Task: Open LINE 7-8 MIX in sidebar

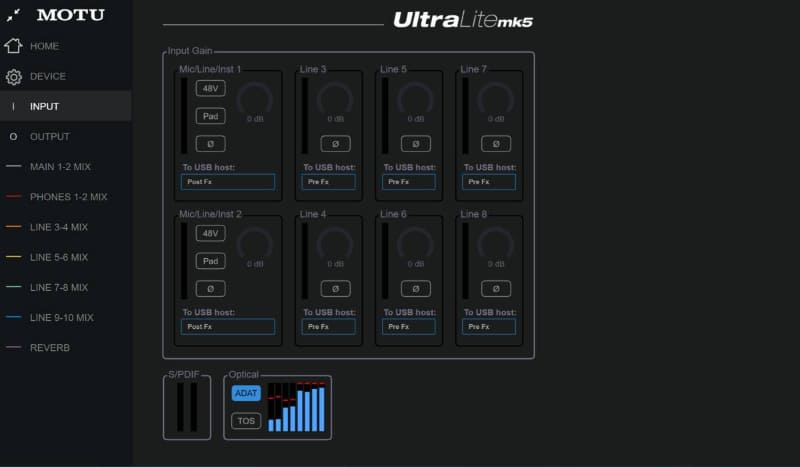Action: tap(59, 287)
